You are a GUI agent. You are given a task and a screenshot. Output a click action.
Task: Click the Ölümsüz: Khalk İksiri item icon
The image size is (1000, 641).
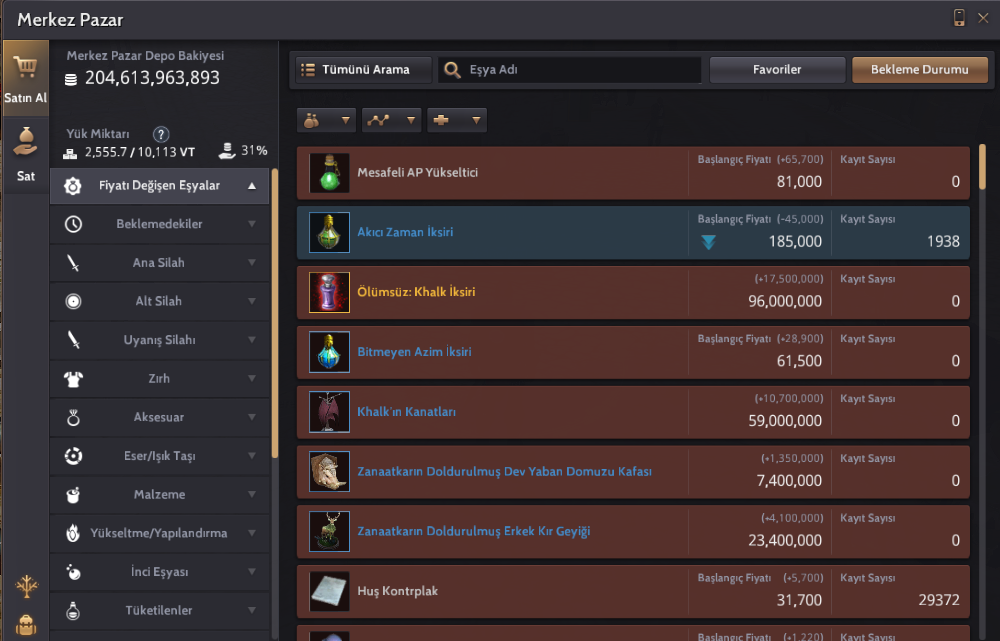(x=329, y=292)
